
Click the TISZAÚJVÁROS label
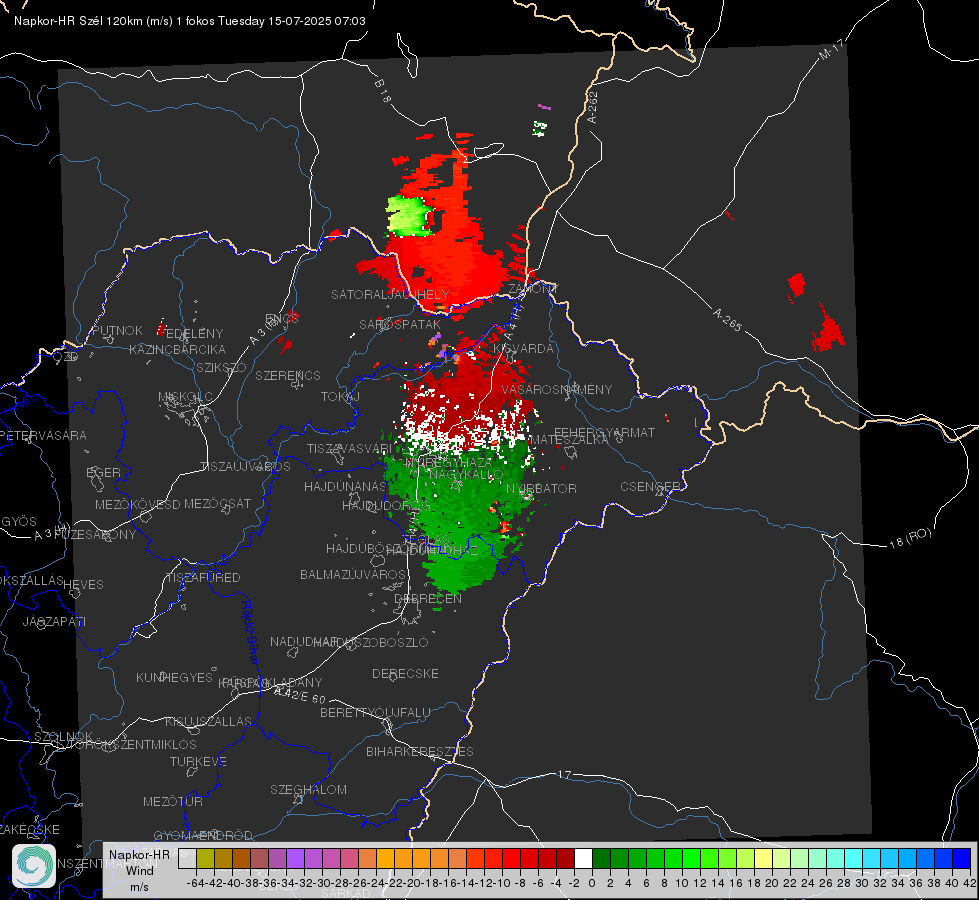(245, 467)
